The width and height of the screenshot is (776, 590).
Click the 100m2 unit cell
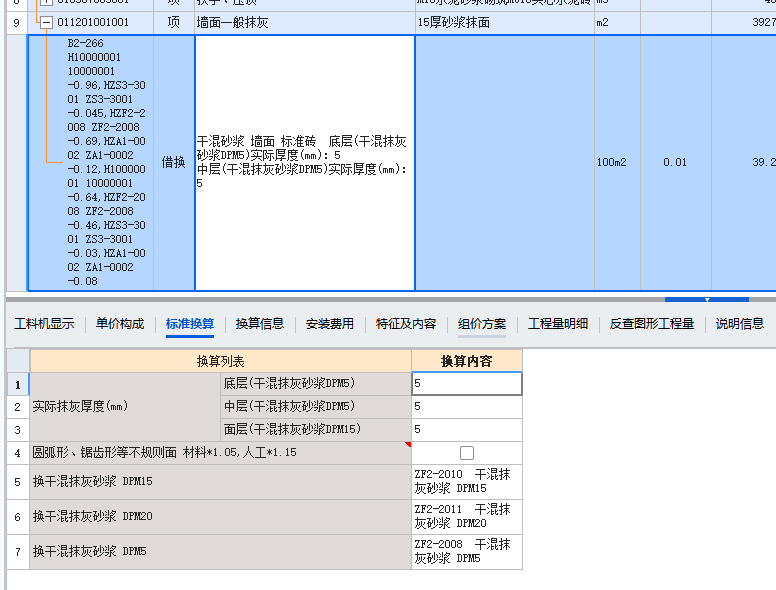(x=617, y=162)
